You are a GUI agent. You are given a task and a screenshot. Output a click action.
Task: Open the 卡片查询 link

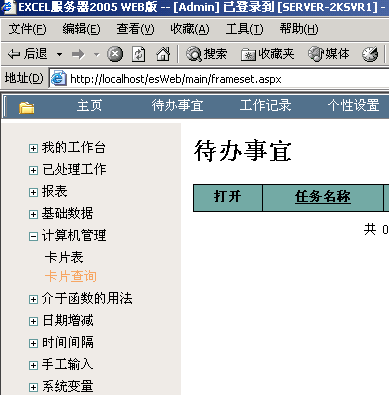click(71, 276)
